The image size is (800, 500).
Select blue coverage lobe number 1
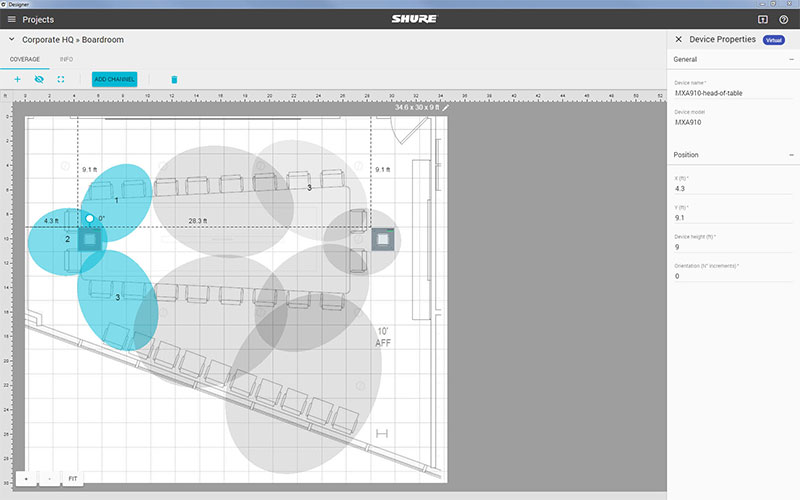point(117,203)
